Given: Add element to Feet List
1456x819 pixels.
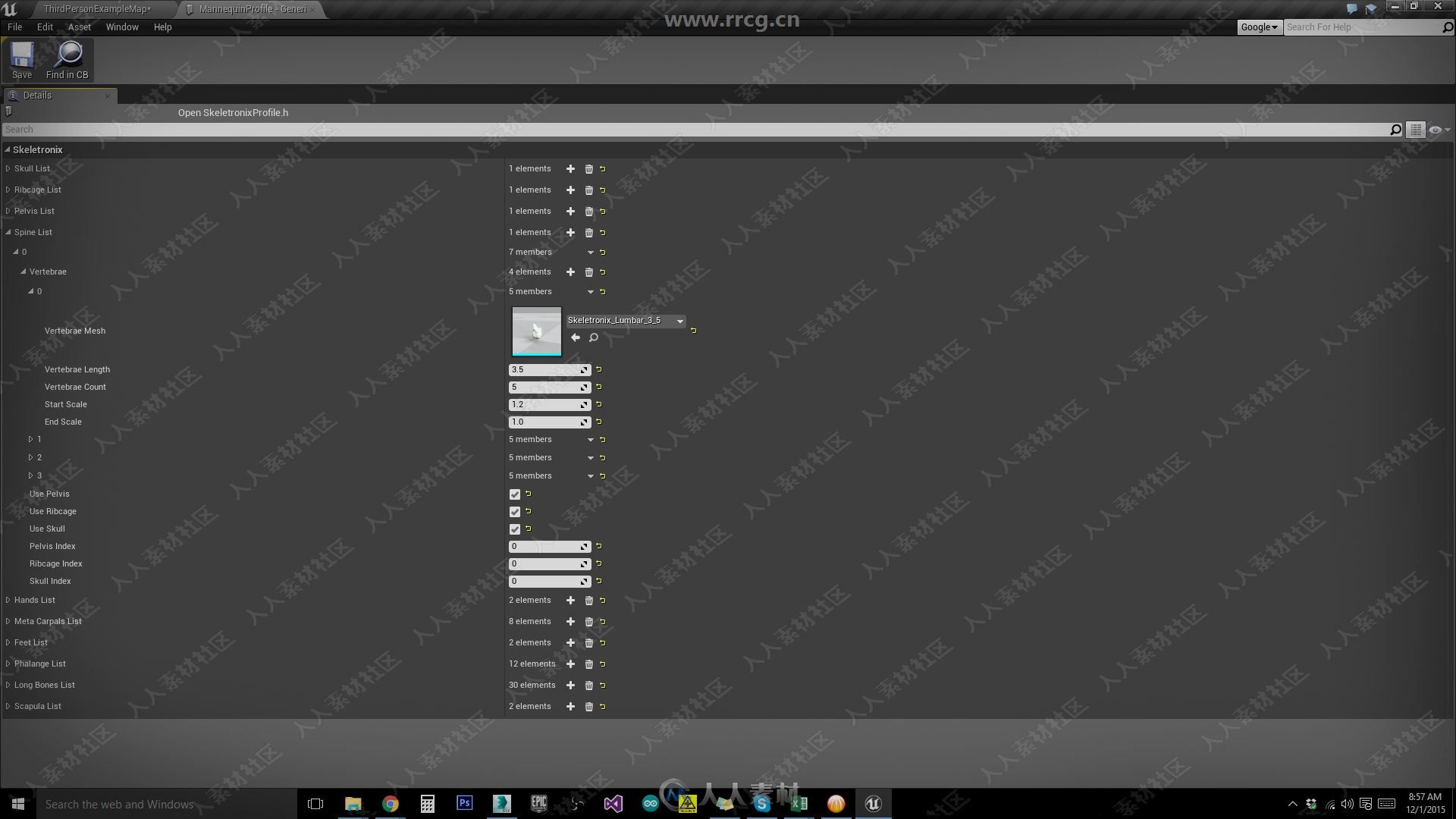Looking at the screenshot, I should coord(570,643).
